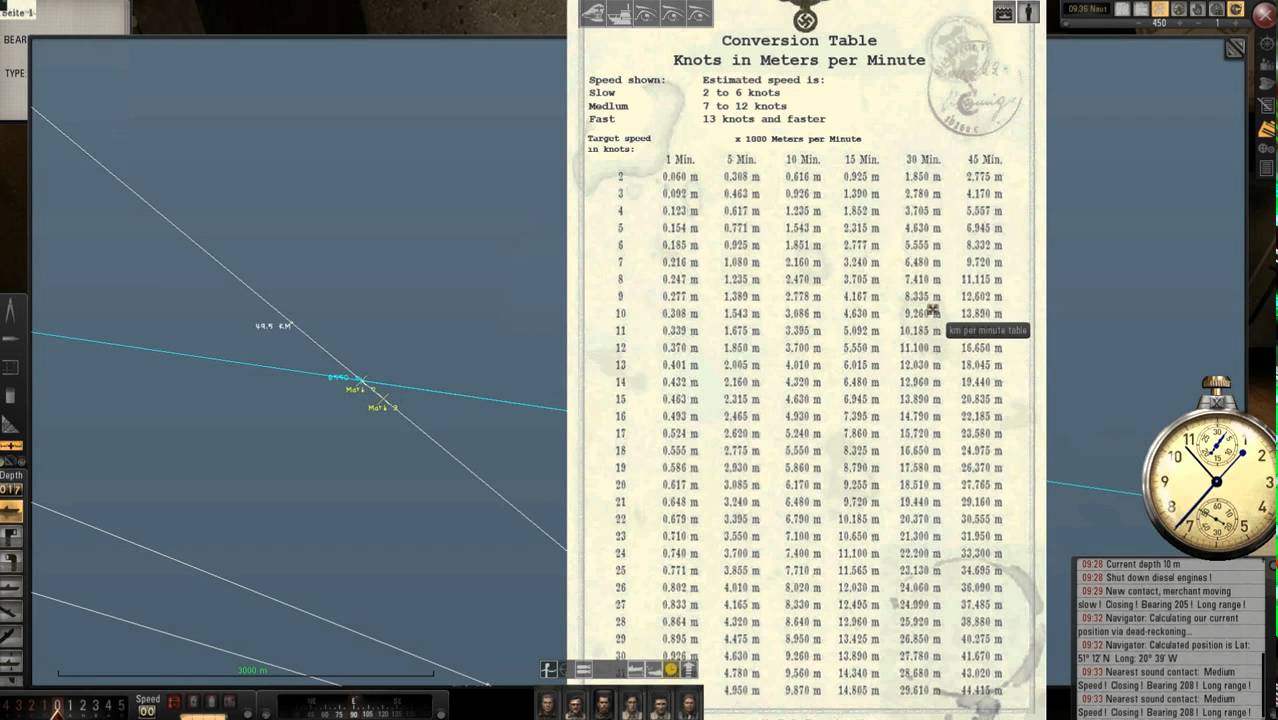1278x720 pixels.
Task: Select the protractor angle tool
Action: pyautogui.click(x=11, y=425)
